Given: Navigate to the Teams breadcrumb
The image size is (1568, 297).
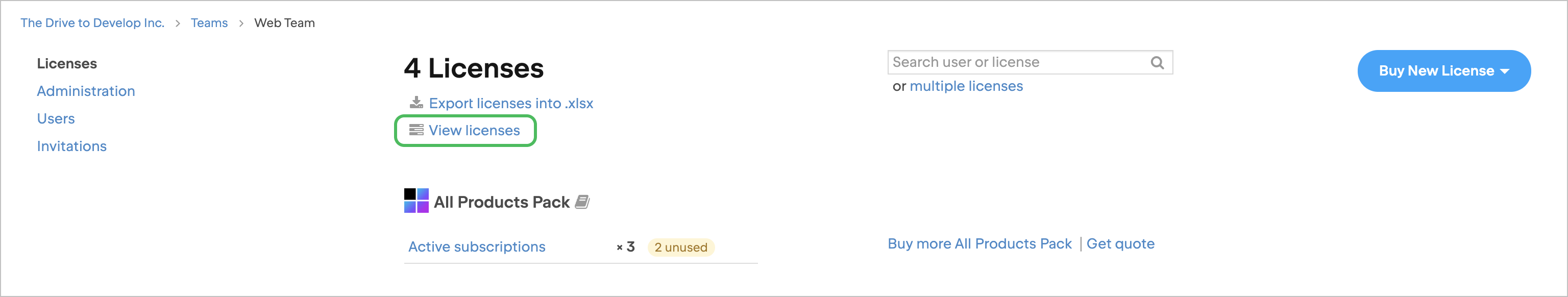Looking at the screenshot, I should [209, 23].
